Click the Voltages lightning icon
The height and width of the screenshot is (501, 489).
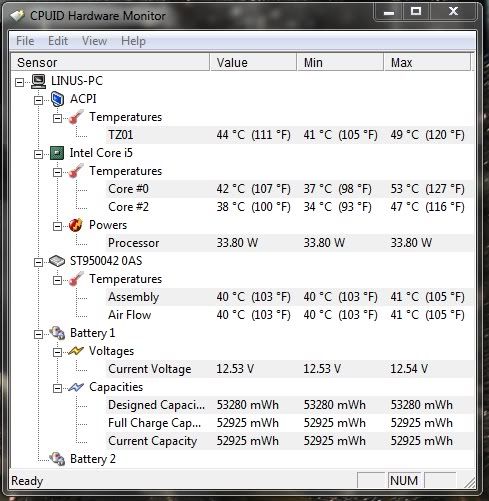pyautogui.click(x=76, y=351)
